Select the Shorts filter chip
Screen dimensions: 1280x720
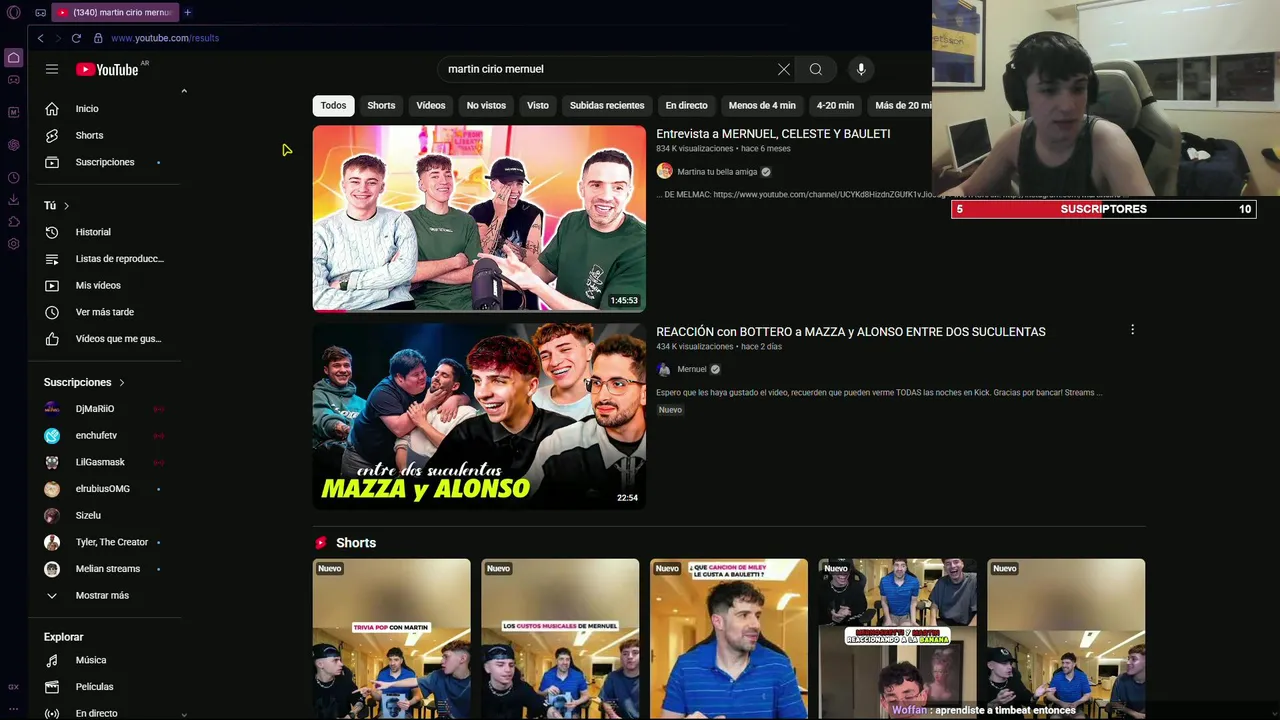coord(381,105)
